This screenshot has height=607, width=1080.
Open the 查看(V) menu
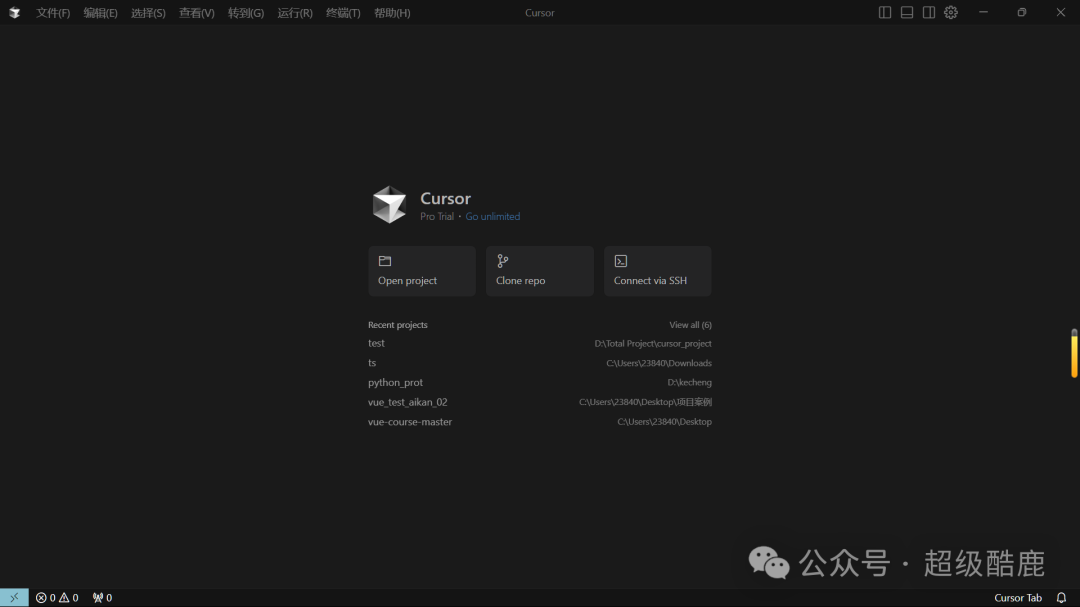[196, 12]
